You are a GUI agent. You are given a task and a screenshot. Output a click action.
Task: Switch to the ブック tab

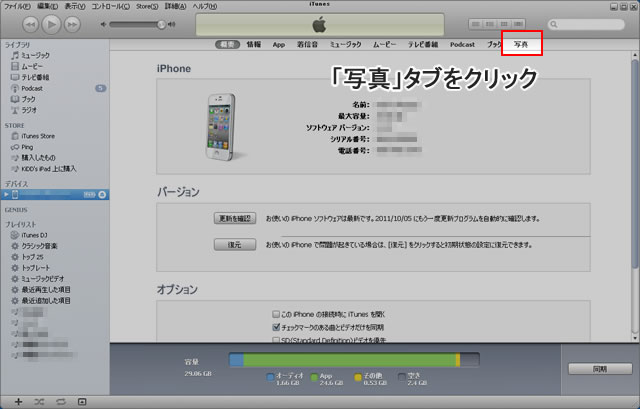point(494,44)
